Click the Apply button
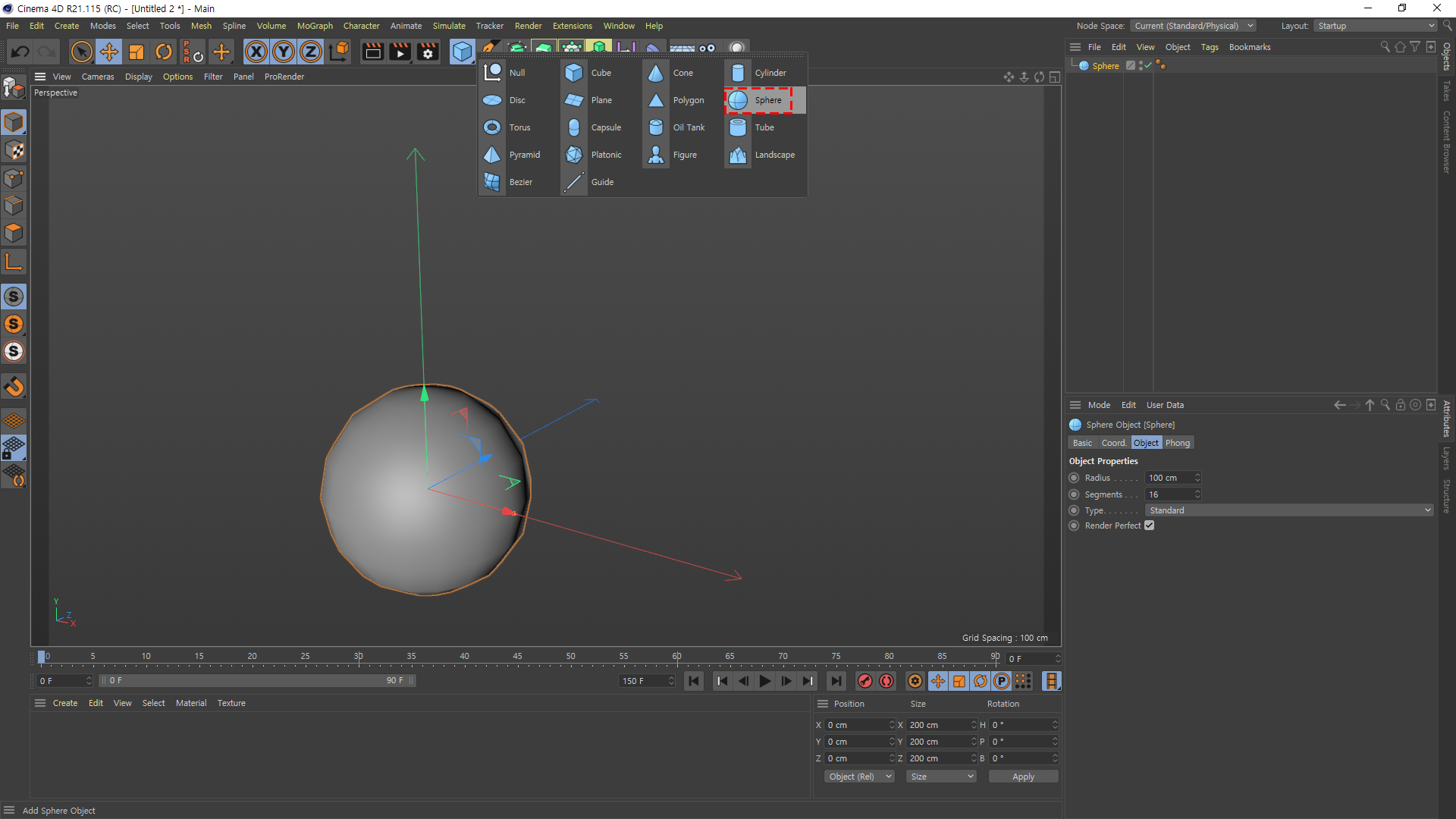This screenshot has width=1456, height=819. click(1023, 777)
